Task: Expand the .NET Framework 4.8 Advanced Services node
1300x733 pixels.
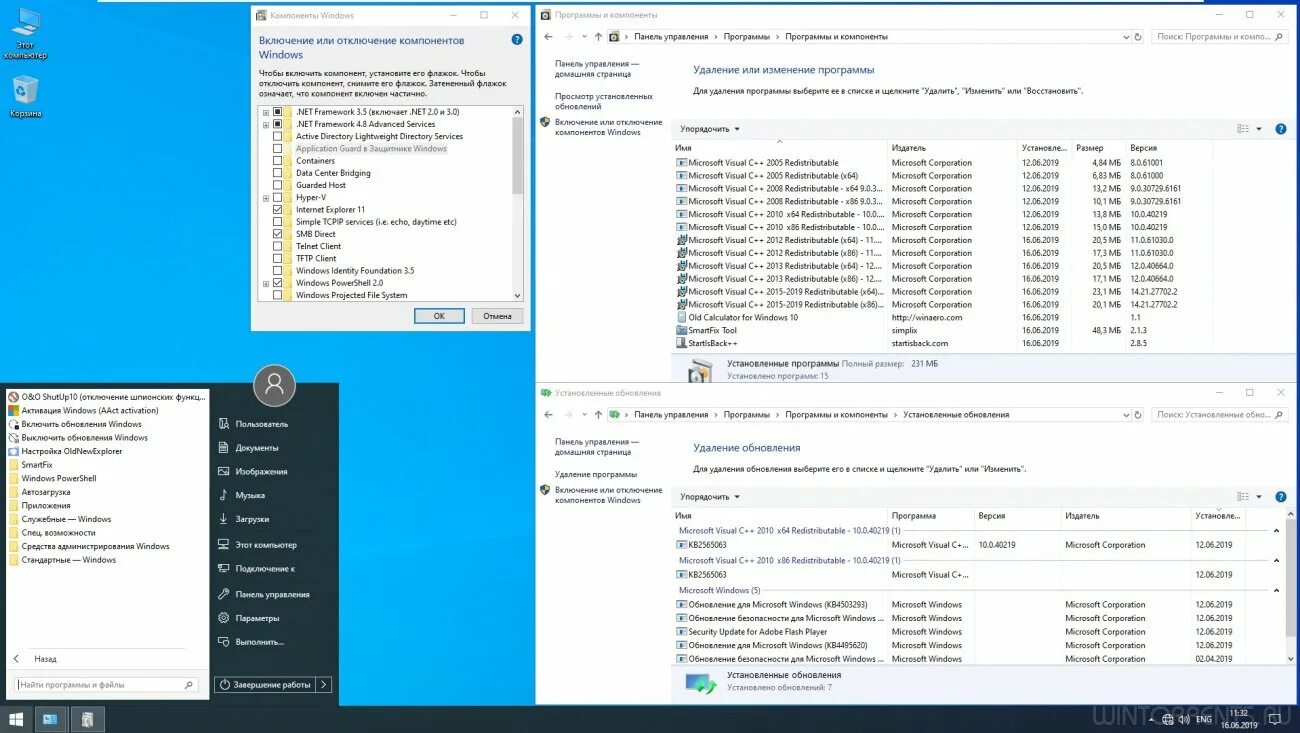Action: tap(266, 124)
